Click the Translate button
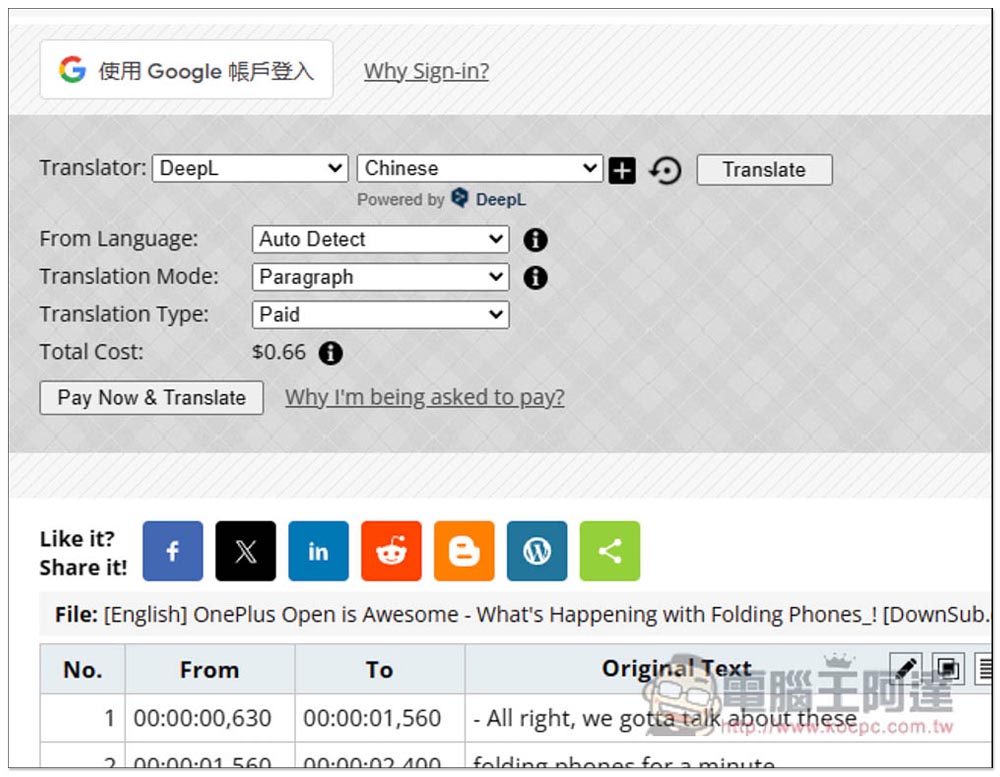Screen dimensions: 1000x777 point(764,170)
